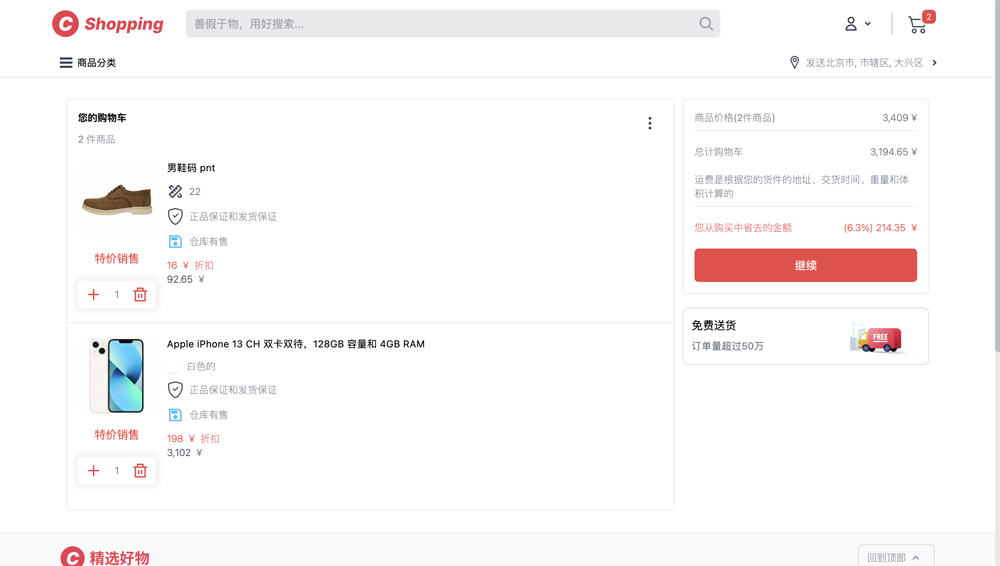
Task: Delete iPhone 13 from cart
Action: (x=140, y=470)
